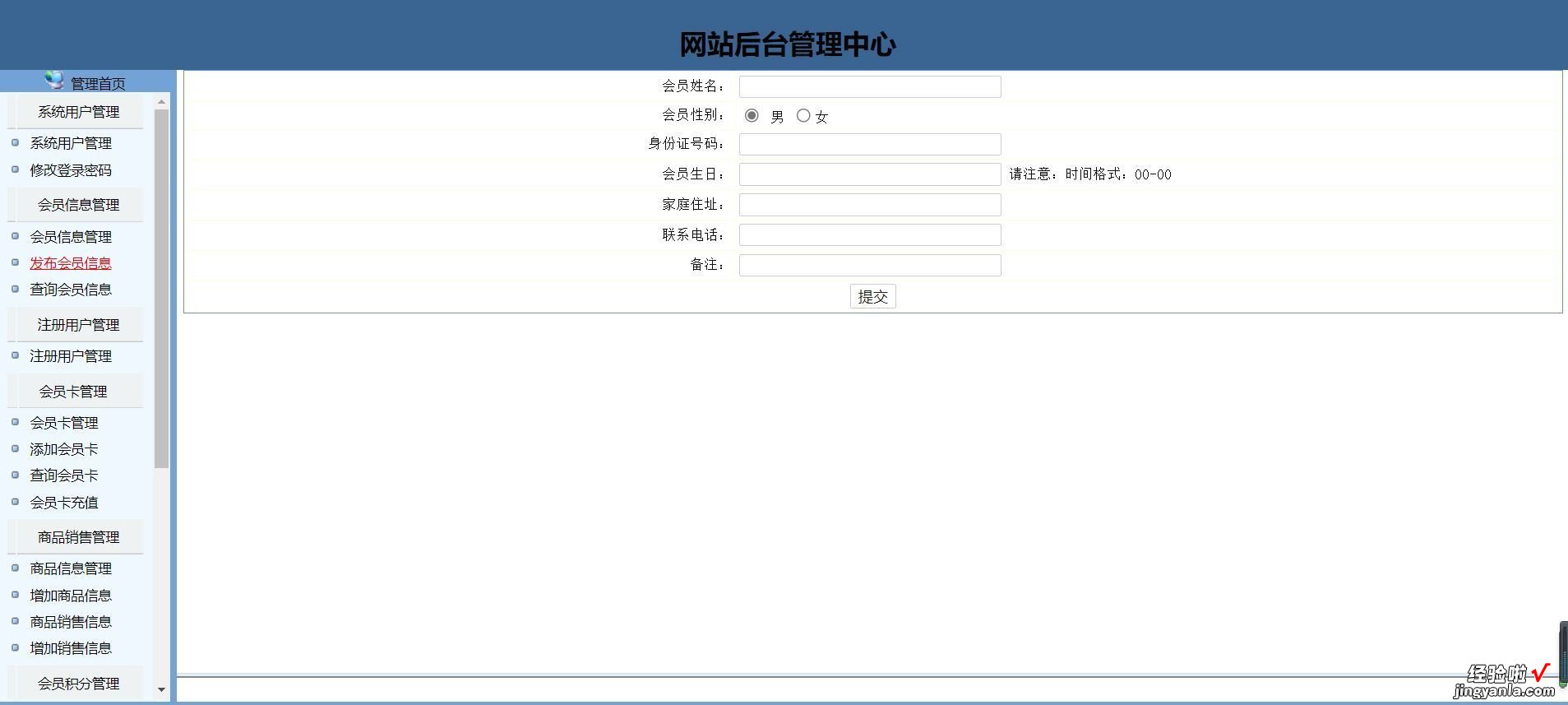Click the bullet icon beside 查询会员信息
1568x705 pixels.
pos(15,289)
